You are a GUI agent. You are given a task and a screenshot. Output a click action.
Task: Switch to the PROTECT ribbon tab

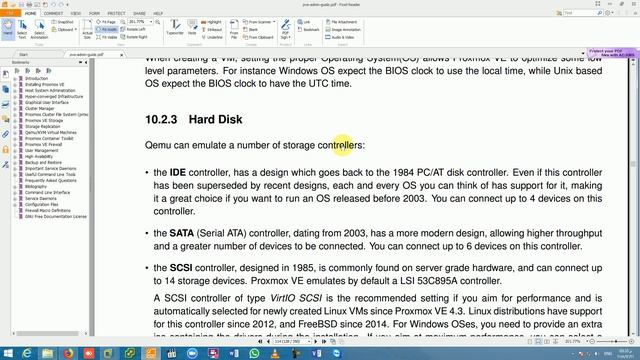click(116, 13)
